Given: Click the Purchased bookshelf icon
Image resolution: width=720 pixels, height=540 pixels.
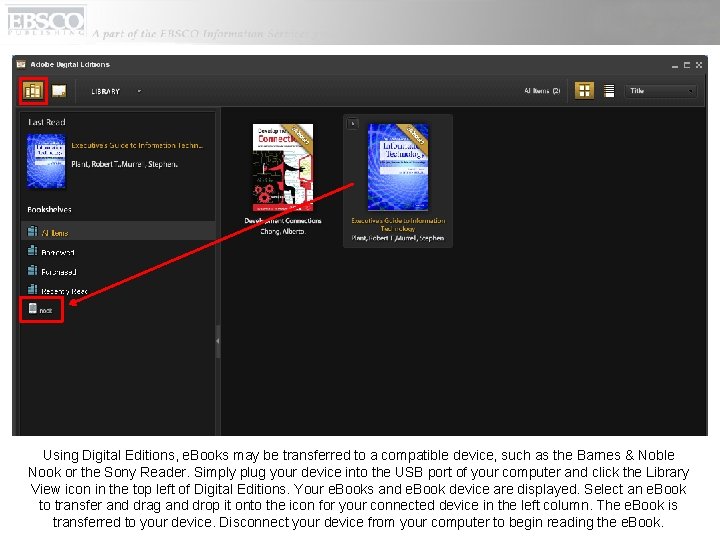Looking at the screenshot, I should pos(32,270).
